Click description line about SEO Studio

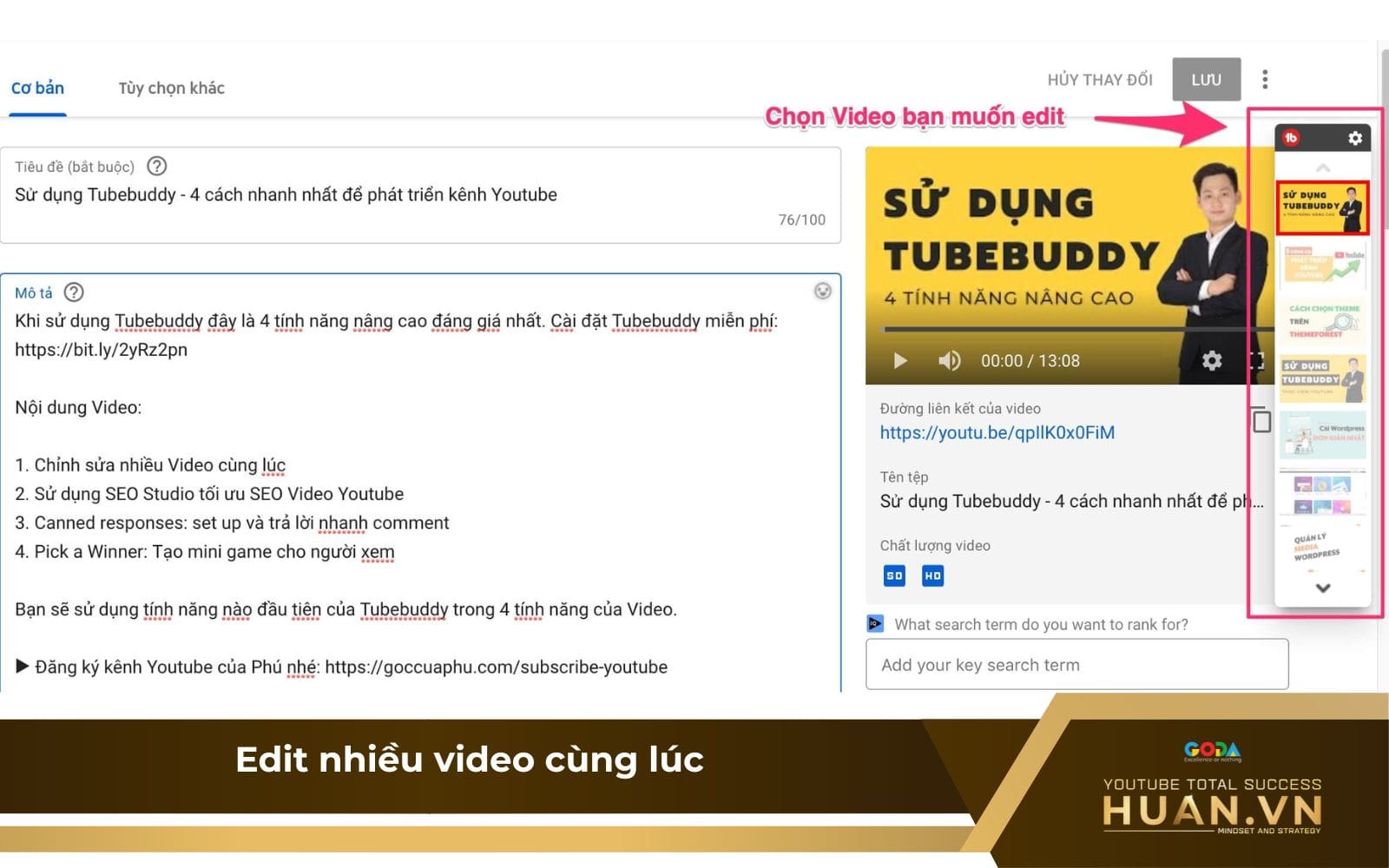pos(209,494)
